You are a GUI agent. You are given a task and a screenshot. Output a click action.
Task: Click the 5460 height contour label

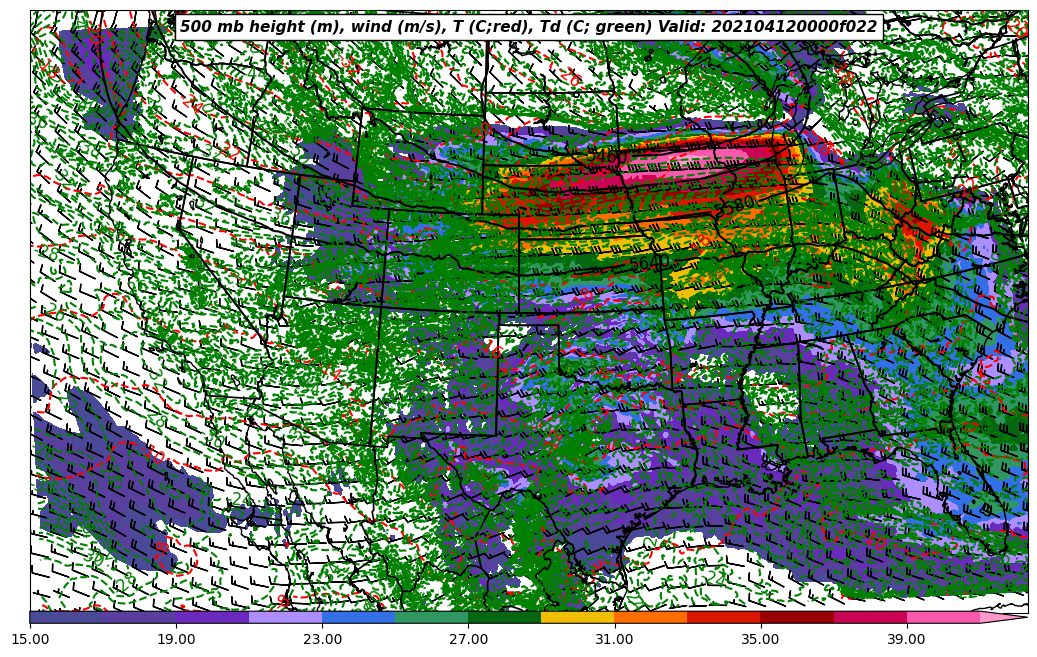pyautogui.click(x=607, y=157)
